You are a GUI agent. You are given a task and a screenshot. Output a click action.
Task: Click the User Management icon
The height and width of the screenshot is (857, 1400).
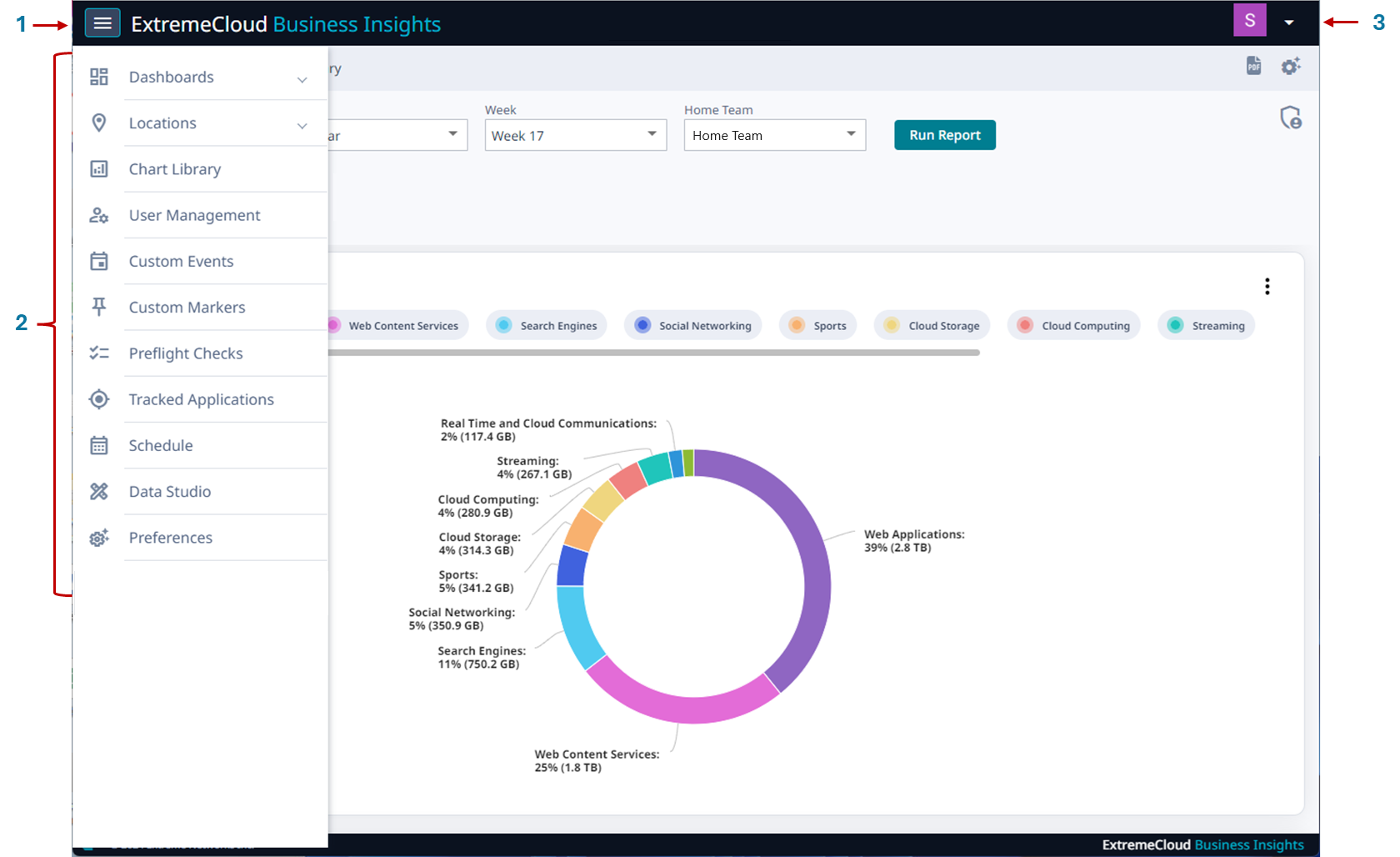[99, 215]
